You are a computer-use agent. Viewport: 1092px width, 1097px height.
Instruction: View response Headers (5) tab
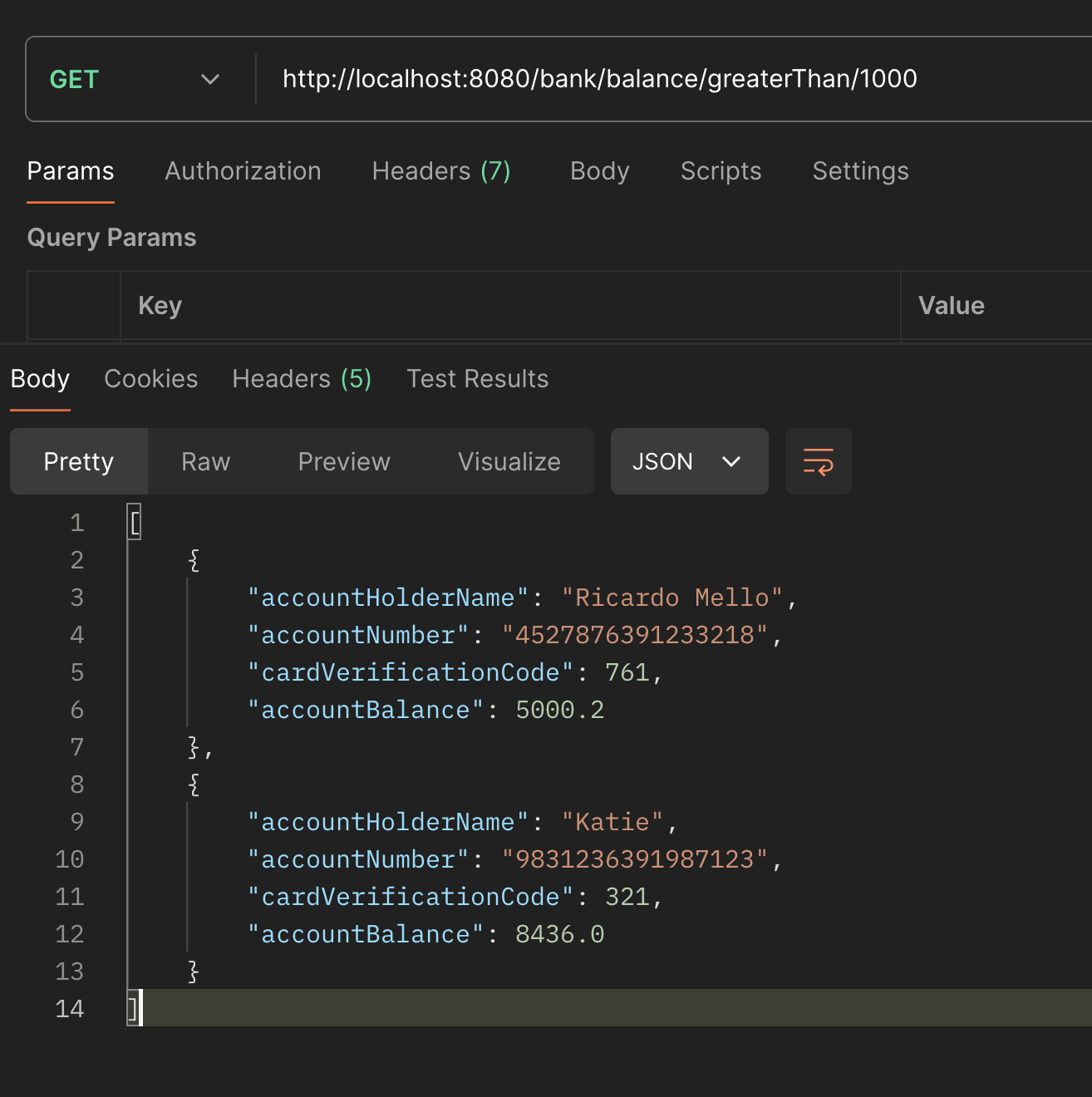coord(302,379)
